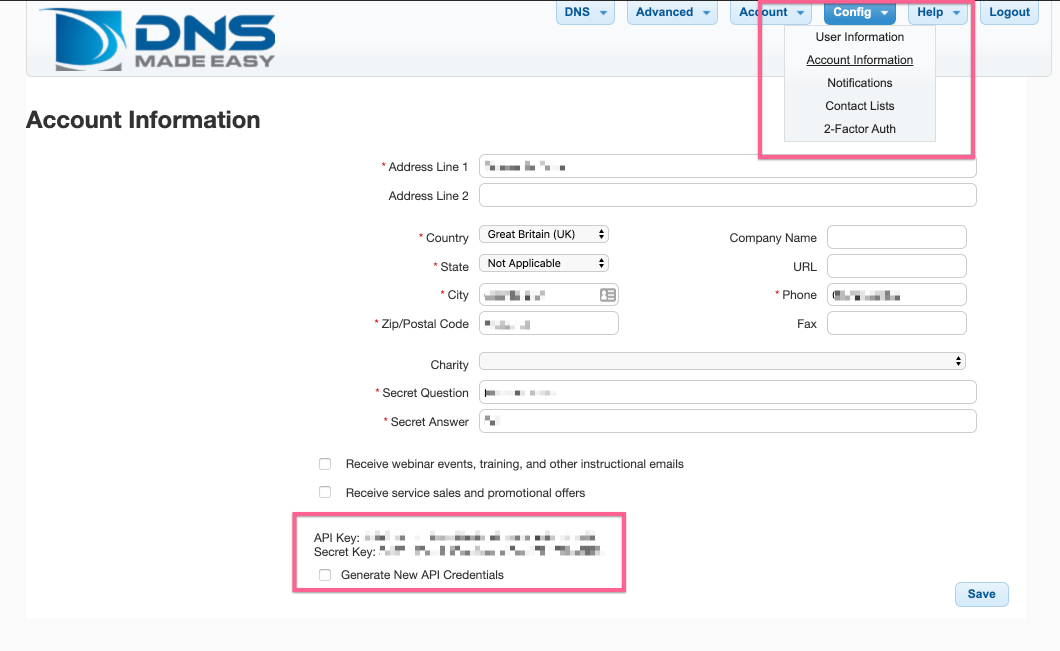
Task: Open the Help menu
Action: click(938, 12)
